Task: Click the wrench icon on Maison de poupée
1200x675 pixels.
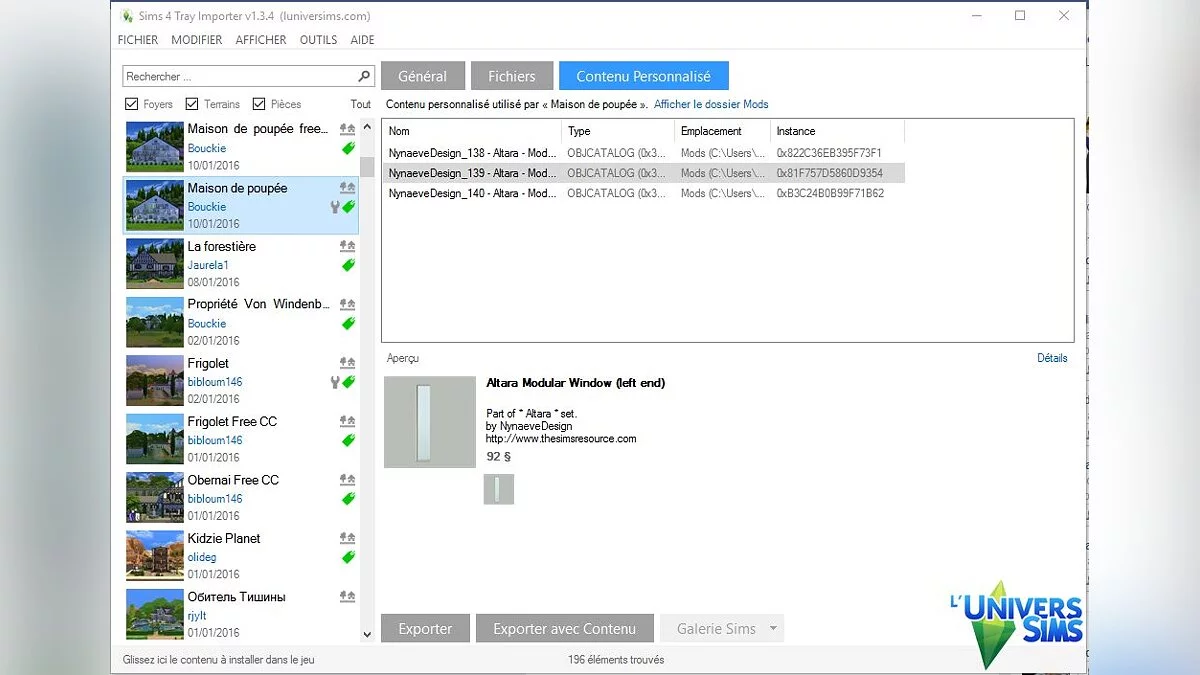Action: pos(334,207)
